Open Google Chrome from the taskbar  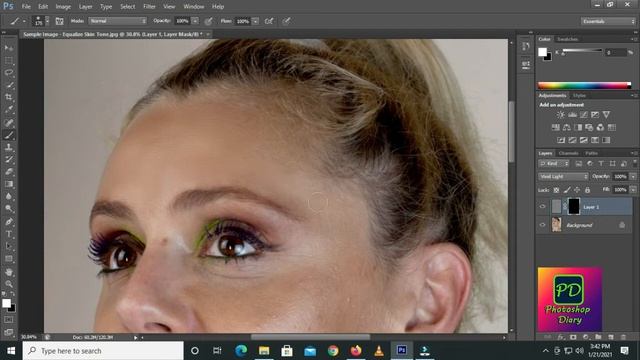click(x=333, y=351)
